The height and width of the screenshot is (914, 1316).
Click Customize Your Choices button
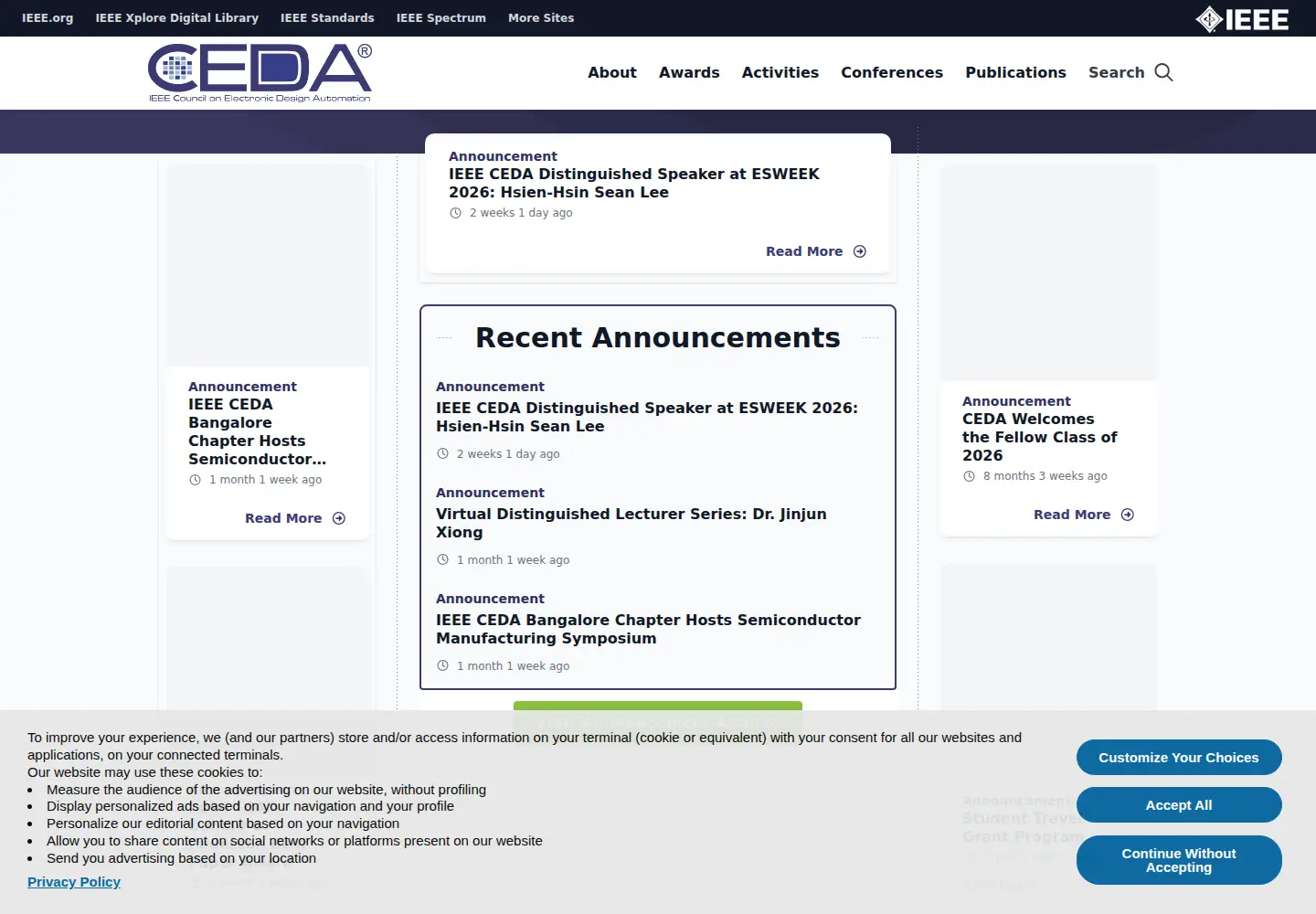(1179, 758)
